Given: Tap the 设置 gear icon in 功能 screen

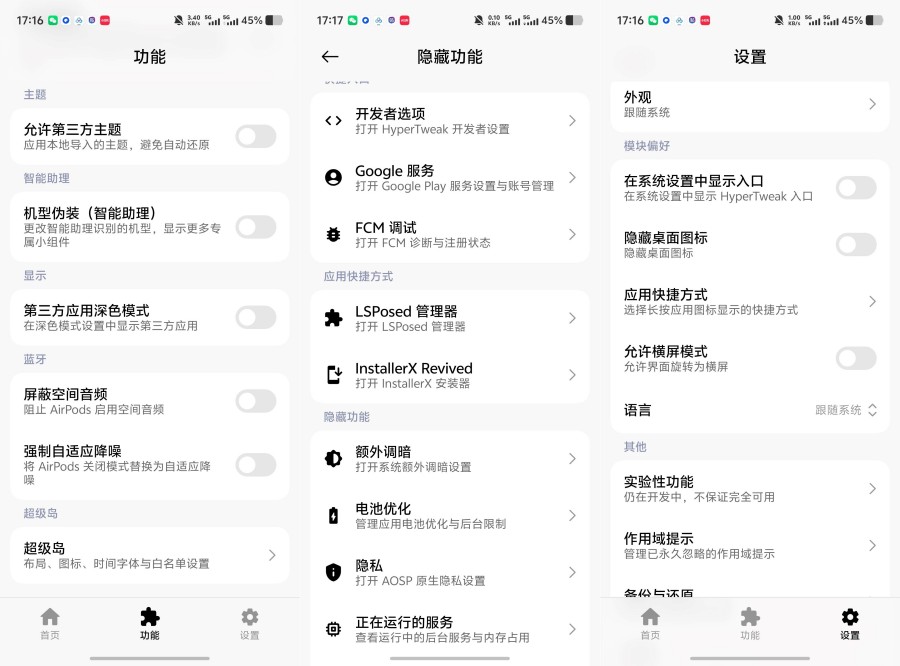Looking at the screenshot, I should click(x=250, y=617).
